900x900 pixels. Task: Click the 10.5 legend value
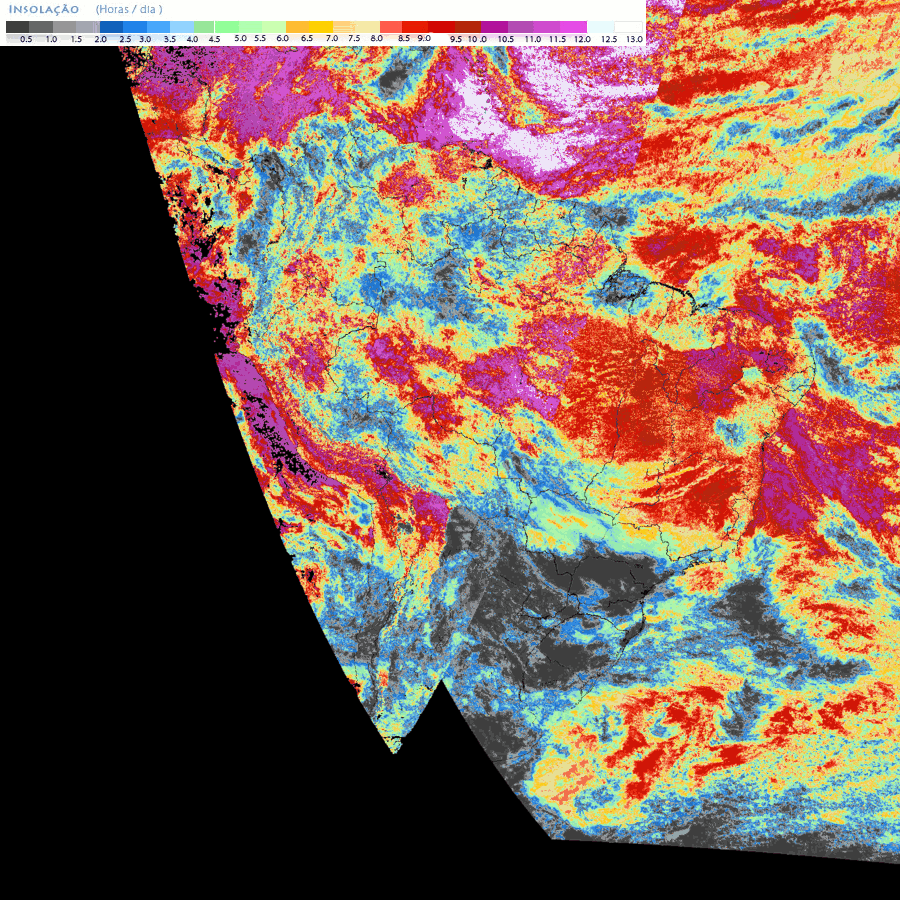pos(506,39)
